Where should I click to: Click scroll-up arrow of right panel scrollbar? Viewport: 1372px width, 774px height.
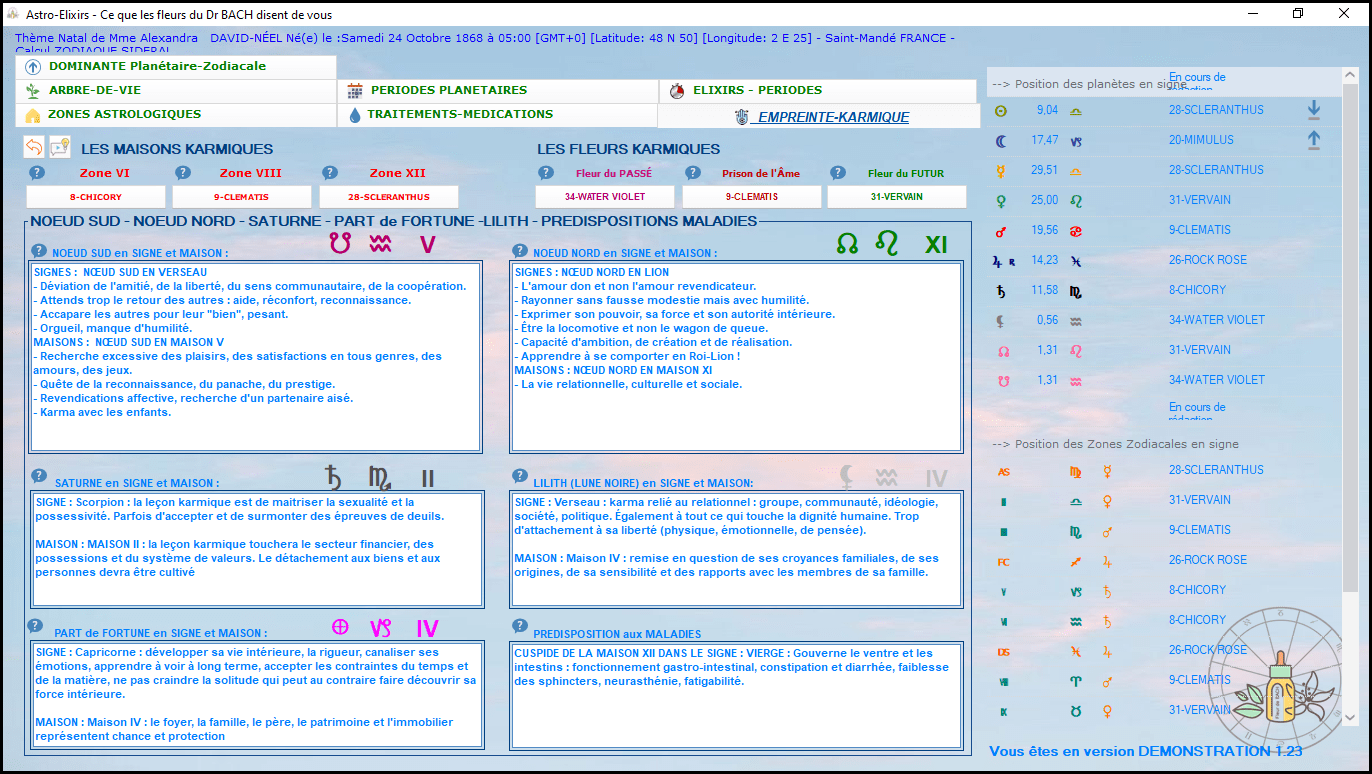pyautogui.click(x=1350, y=76)
